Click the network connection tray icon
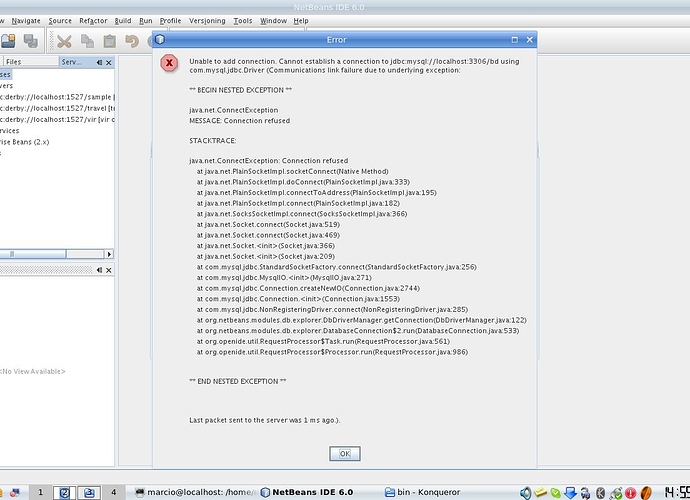 [616, 493]
